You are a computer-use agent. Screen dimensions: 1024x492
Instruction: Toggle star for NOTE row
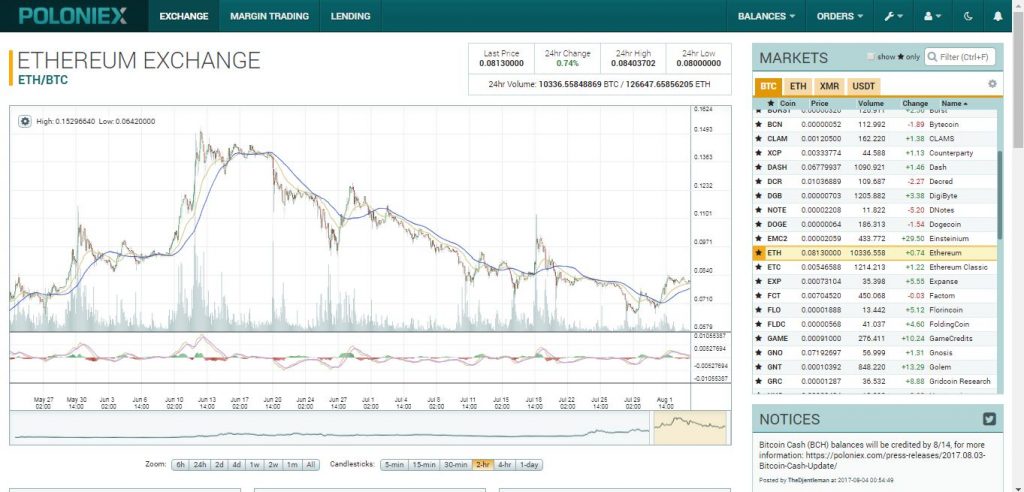coord(758,210)
